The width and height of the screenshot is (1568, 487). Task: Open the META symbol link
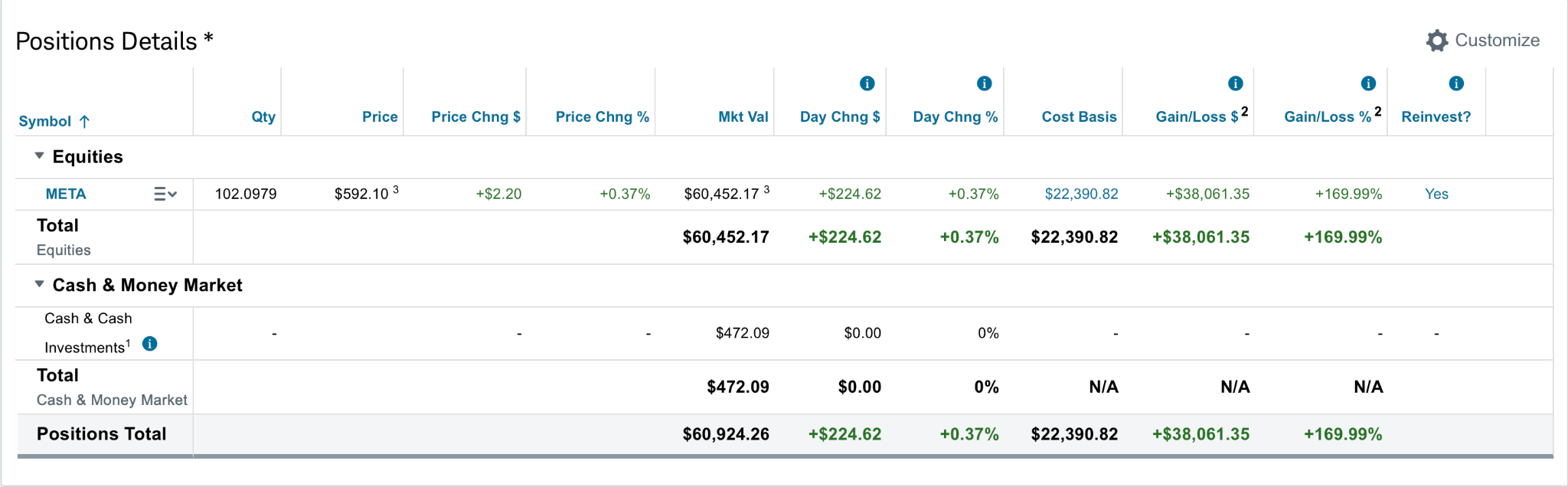[66, 194]
